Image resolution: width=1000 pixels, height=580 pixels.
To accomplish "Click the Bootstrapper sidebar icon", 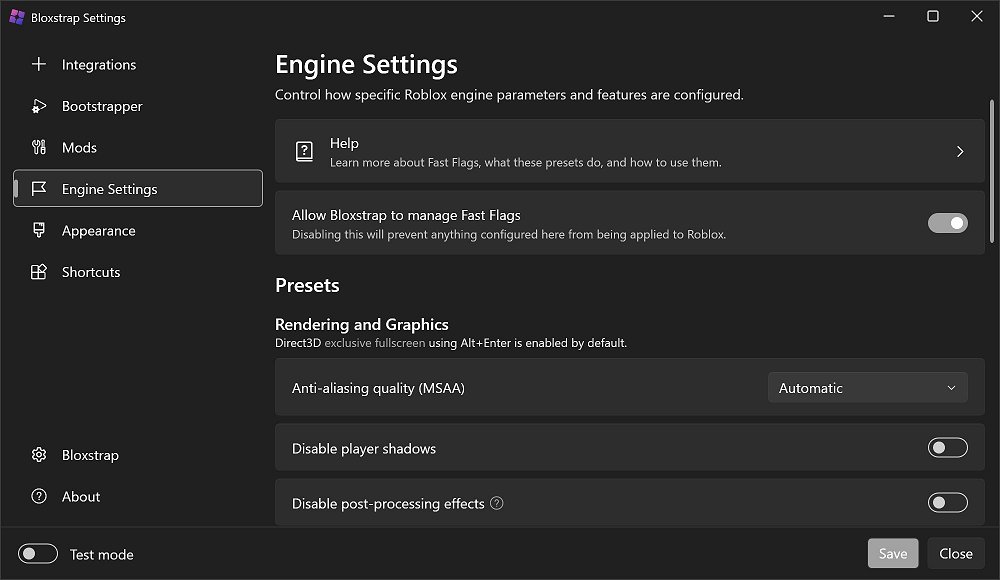I will tap(39, 106).
